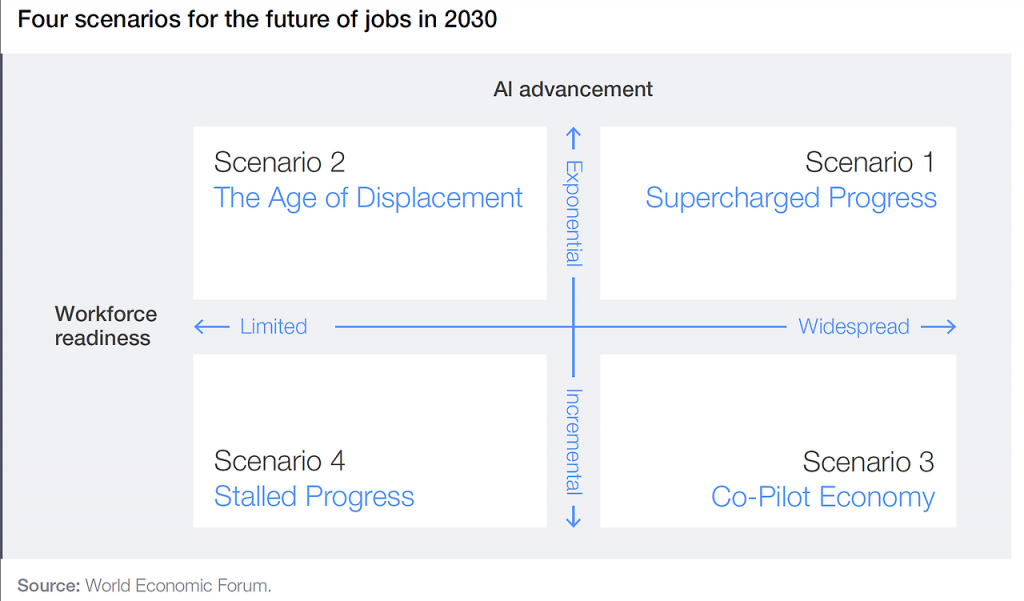Image resolution: width=1024 pixels, height=601 pixels.
Task: Click the chart title about 2030 jobs
Action: coord(257,19)
